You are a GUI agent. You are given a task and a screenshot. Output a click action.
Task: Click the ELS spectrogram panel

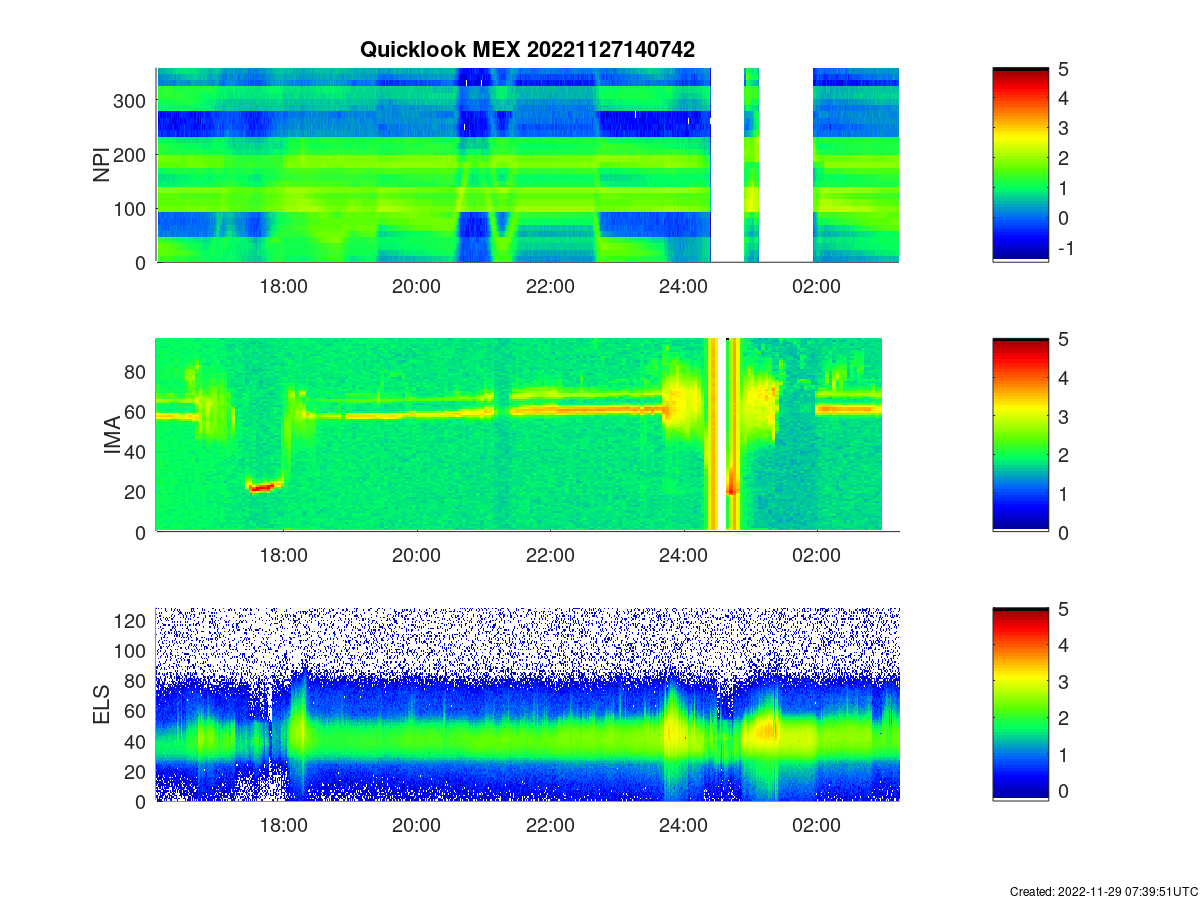527,704
